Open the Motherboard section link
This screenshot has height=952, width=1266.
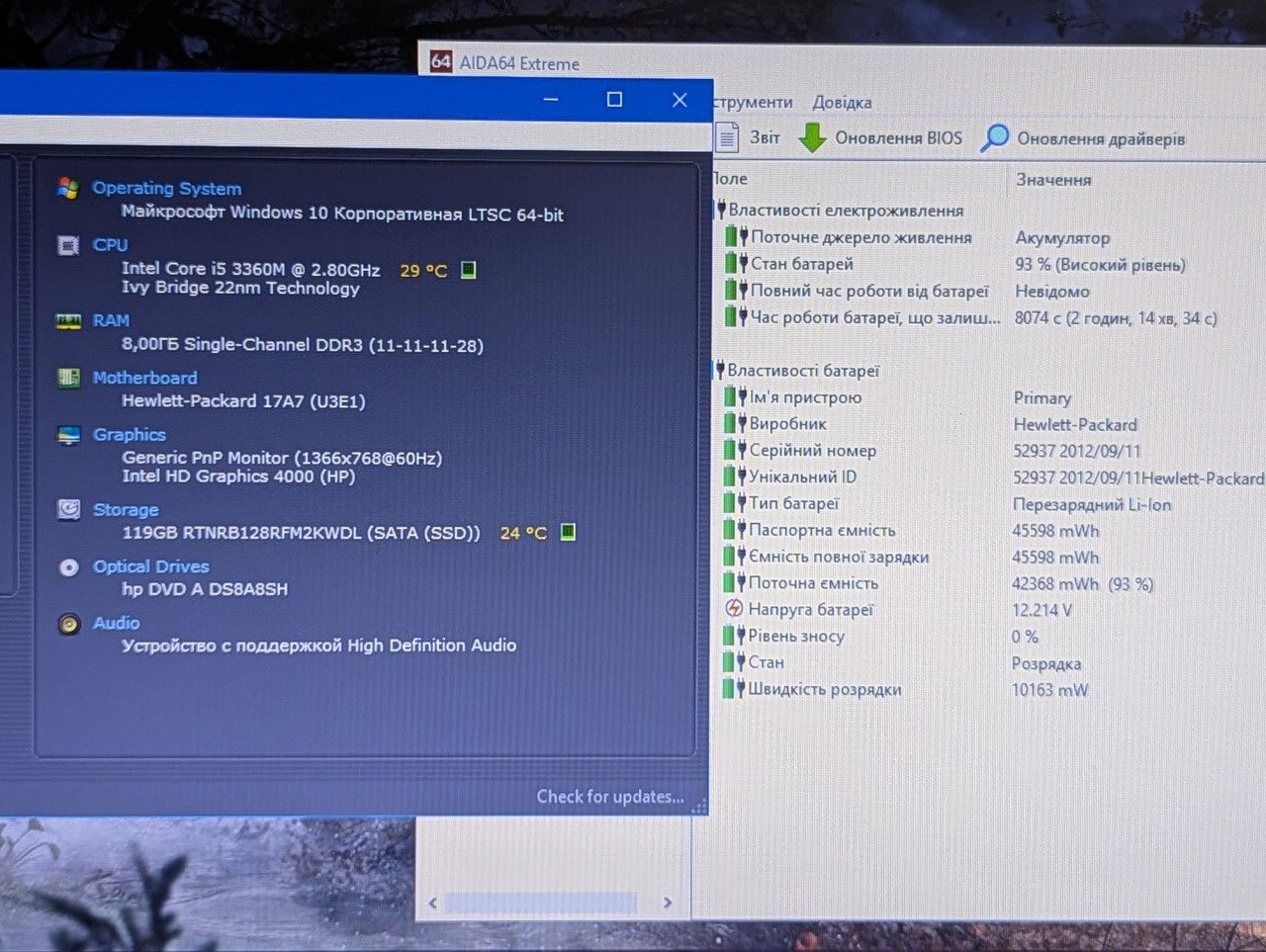[144, 378]
